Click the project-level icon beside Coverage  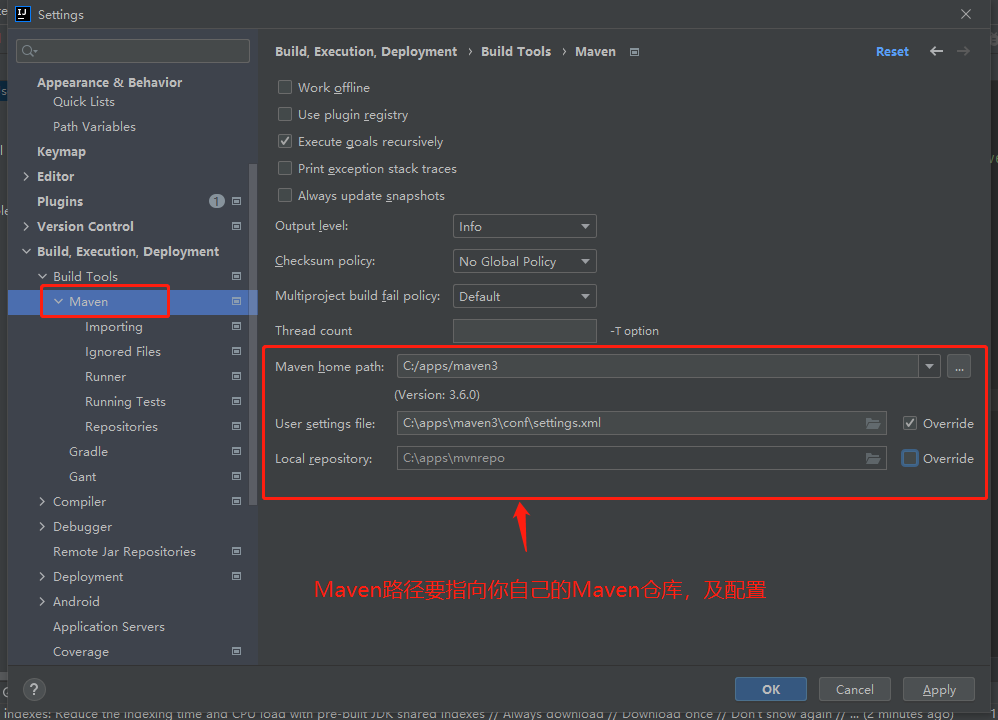pos(236,651)
